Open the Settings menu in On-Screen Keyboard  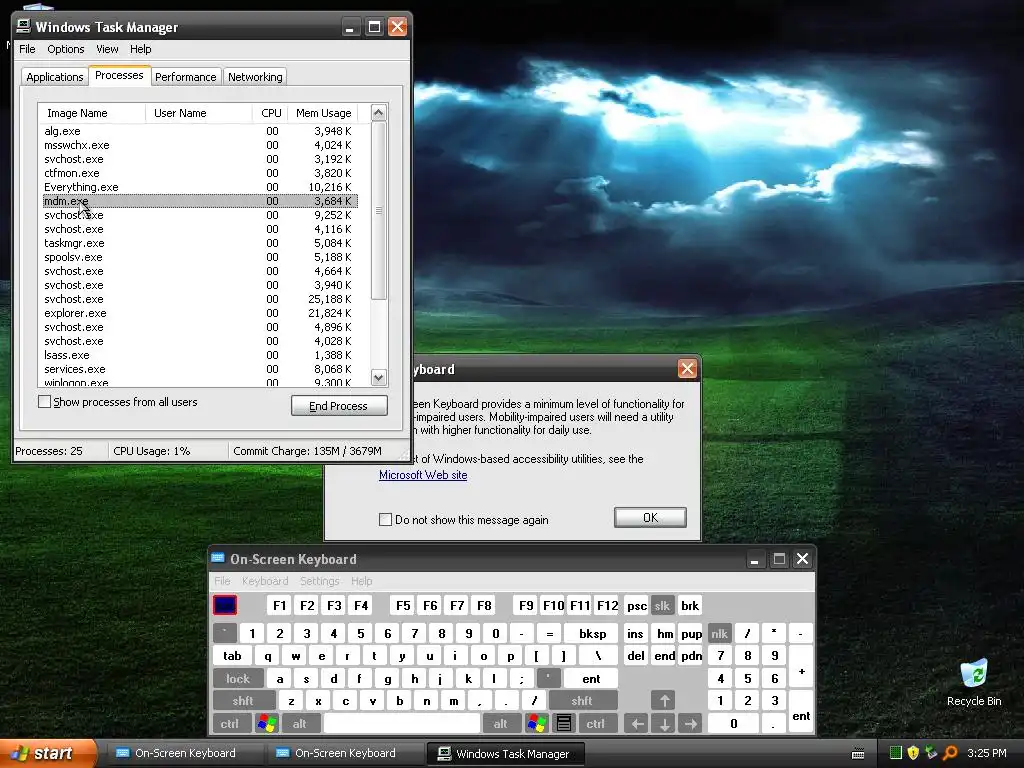coord(319,581)
